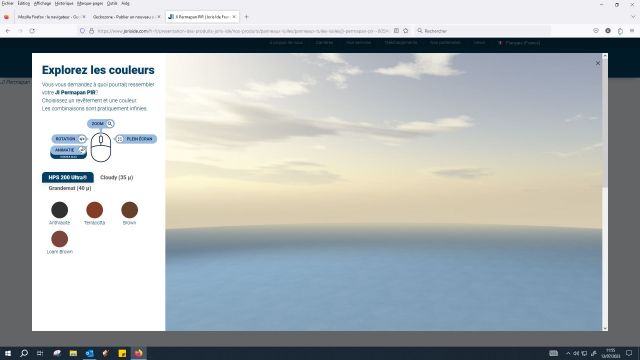Pick the Anthracite color swatch
Viewport: 640px width, 360px height.
click(60, 210)
